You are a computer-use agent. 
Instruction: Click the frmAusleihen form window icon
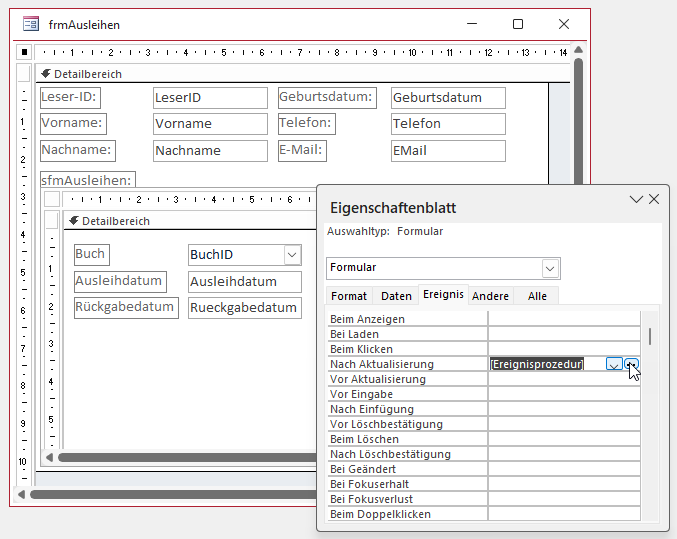(31, 24)
